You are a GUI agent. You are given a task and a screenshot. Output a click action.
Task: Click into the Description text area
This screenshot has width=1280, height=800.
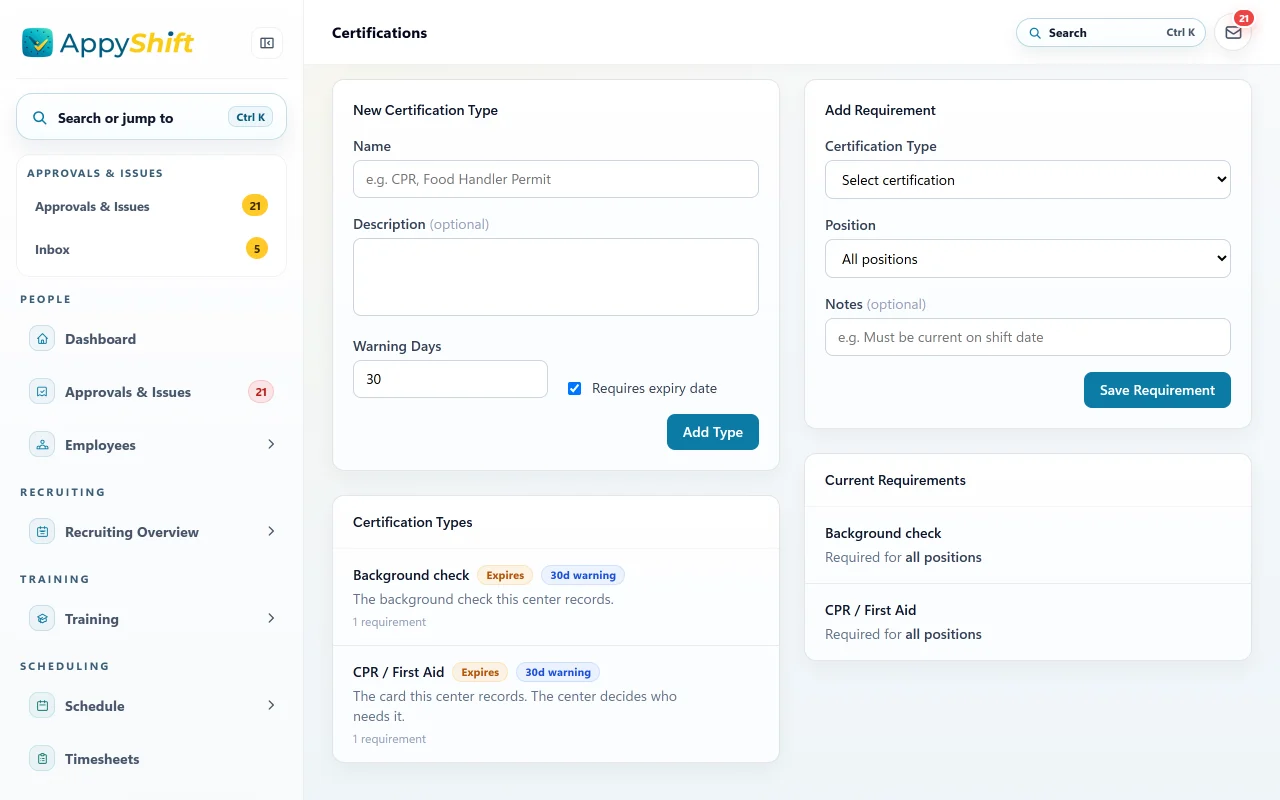point(556,277)
